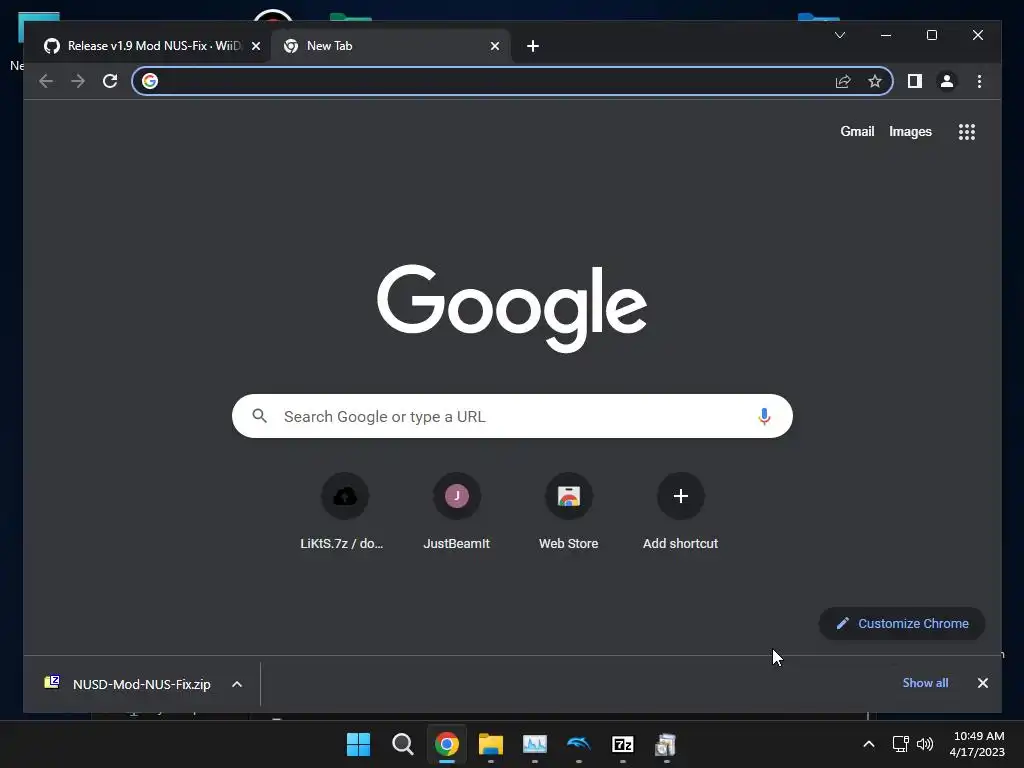Close the New Tab tab
Screen dimensions: 1024x768
point(494,46)
